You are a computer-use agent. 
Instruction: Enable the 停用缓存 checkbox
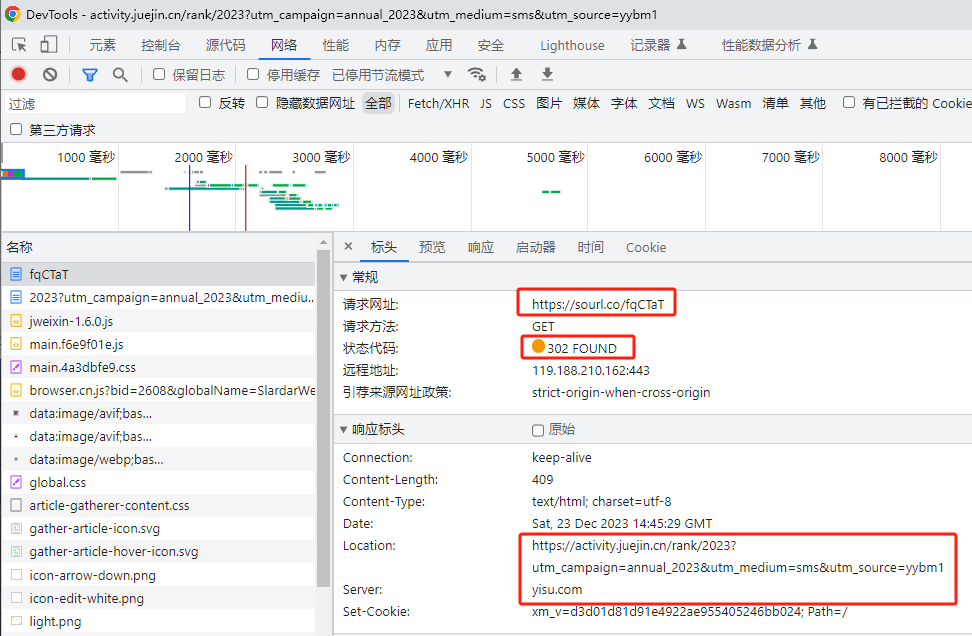[x=253, y=74]
